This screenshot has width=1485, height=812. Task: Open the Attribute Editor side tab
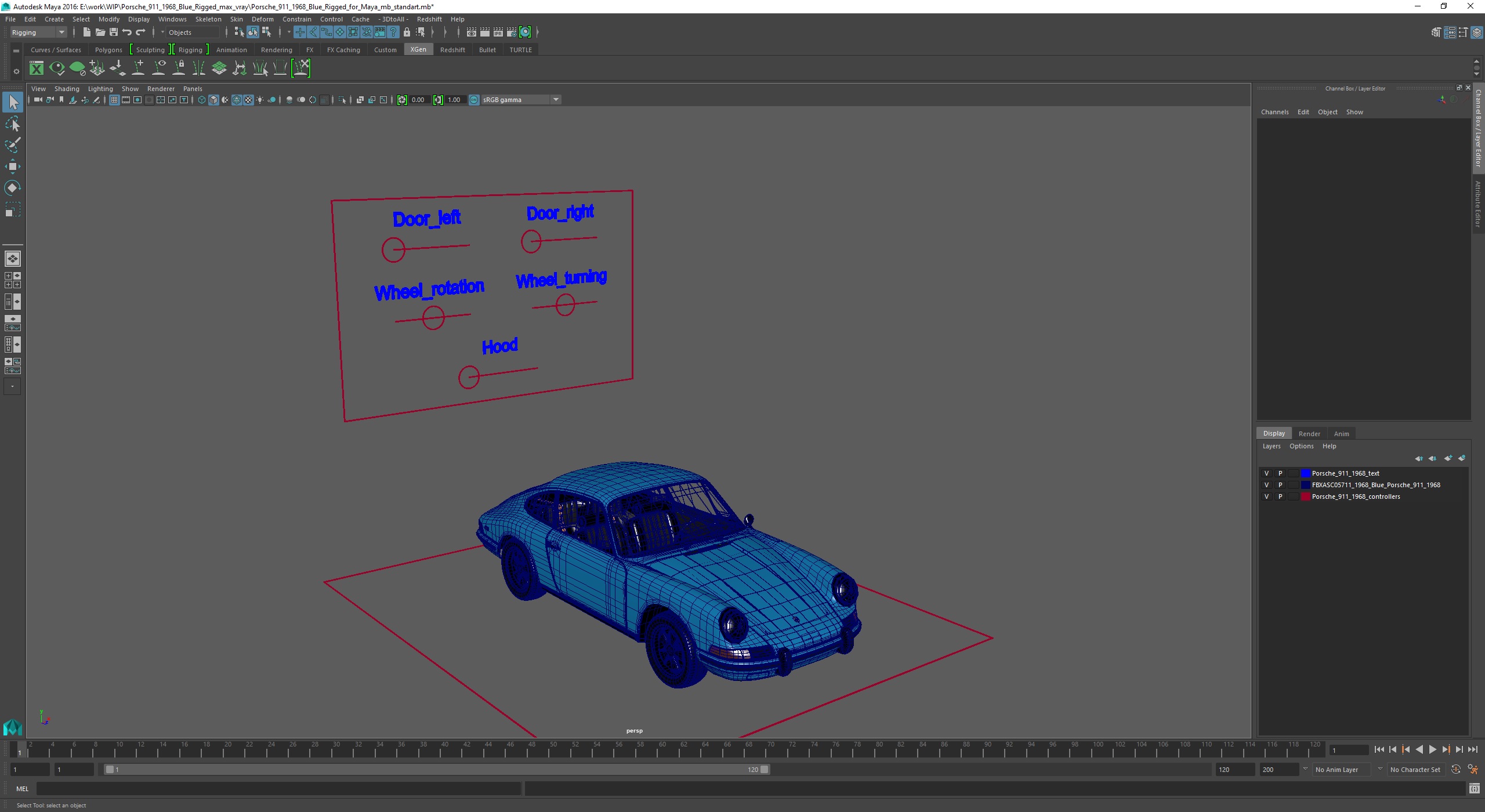pos(1478,204)
